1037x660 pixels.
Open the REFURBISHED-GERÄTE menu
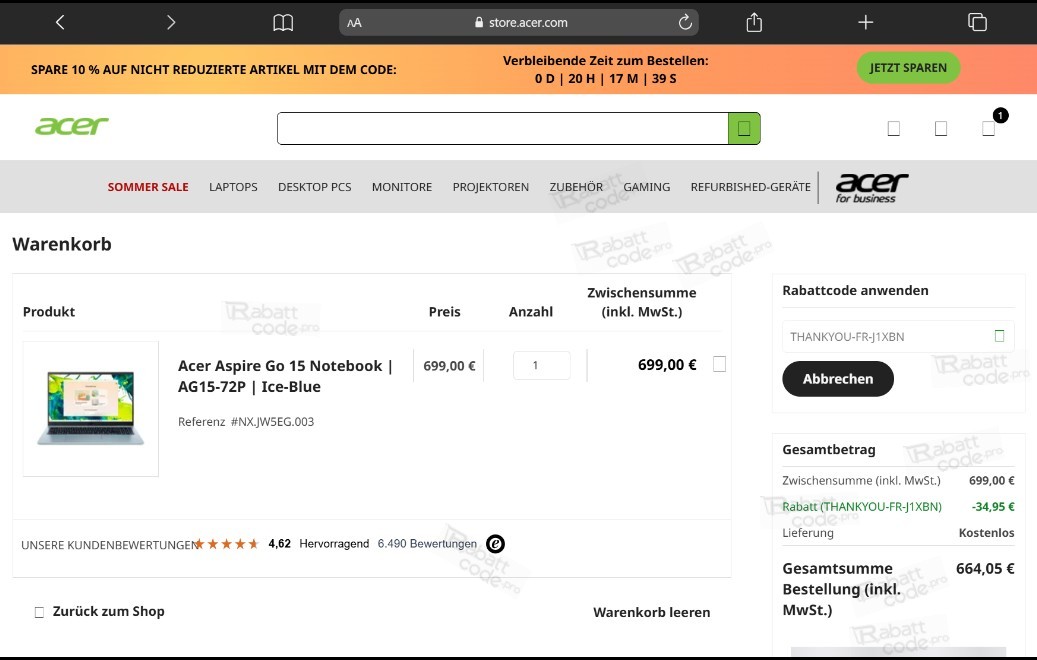tap(751, 187)
